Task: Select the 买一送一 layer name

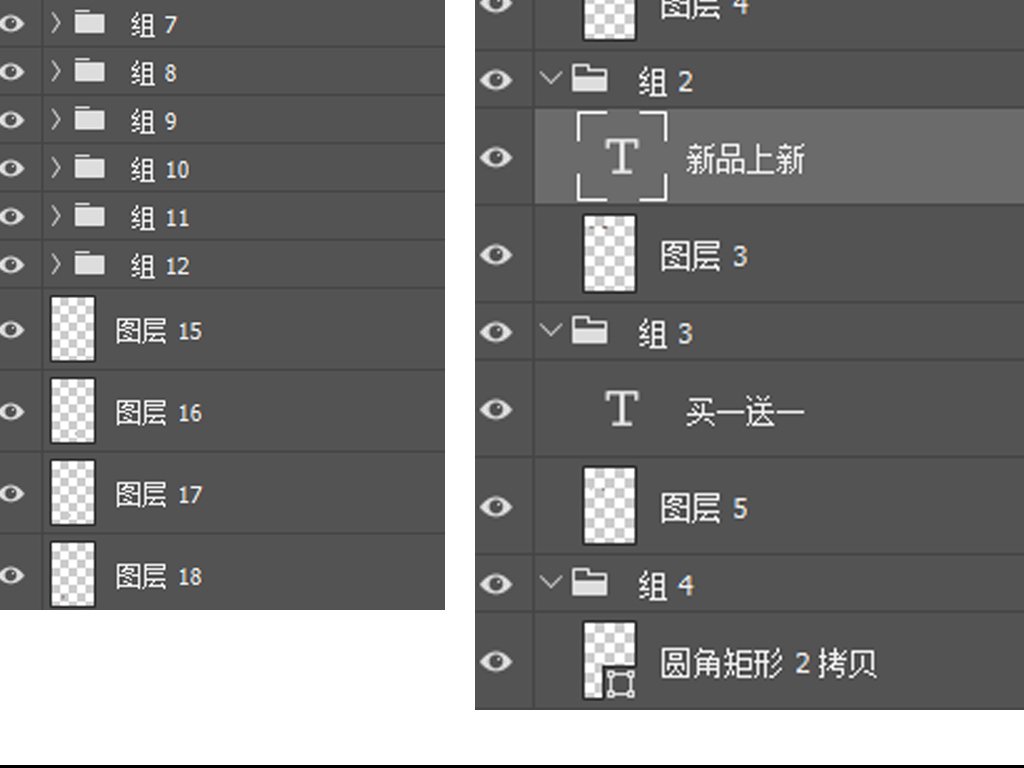Action: click(745, 411)
